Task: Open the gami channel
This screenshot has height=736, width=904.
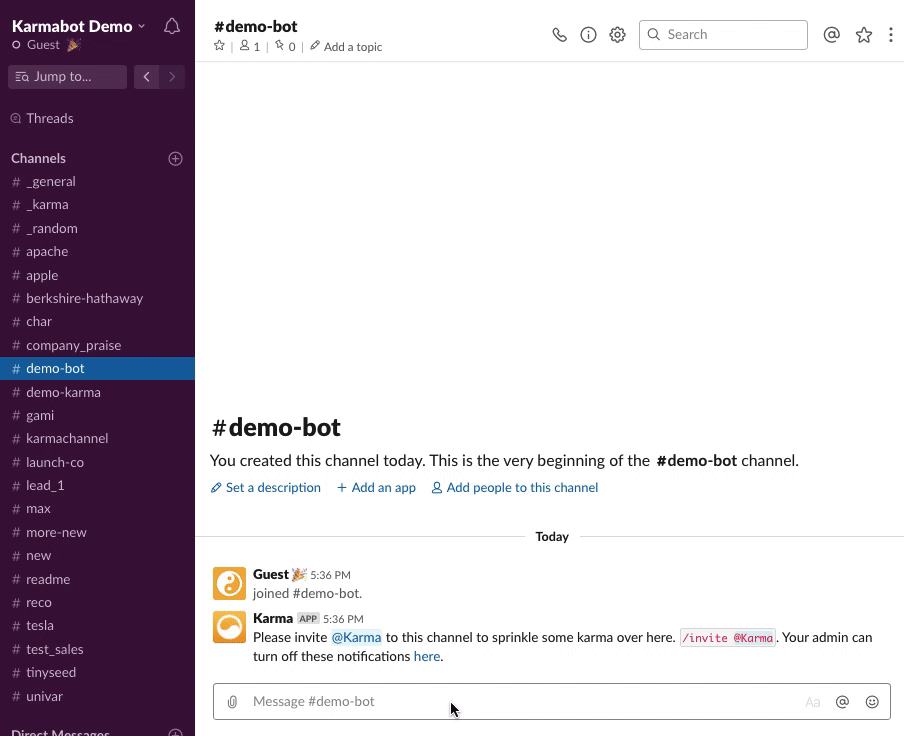Action: click(x=97, y=415)
